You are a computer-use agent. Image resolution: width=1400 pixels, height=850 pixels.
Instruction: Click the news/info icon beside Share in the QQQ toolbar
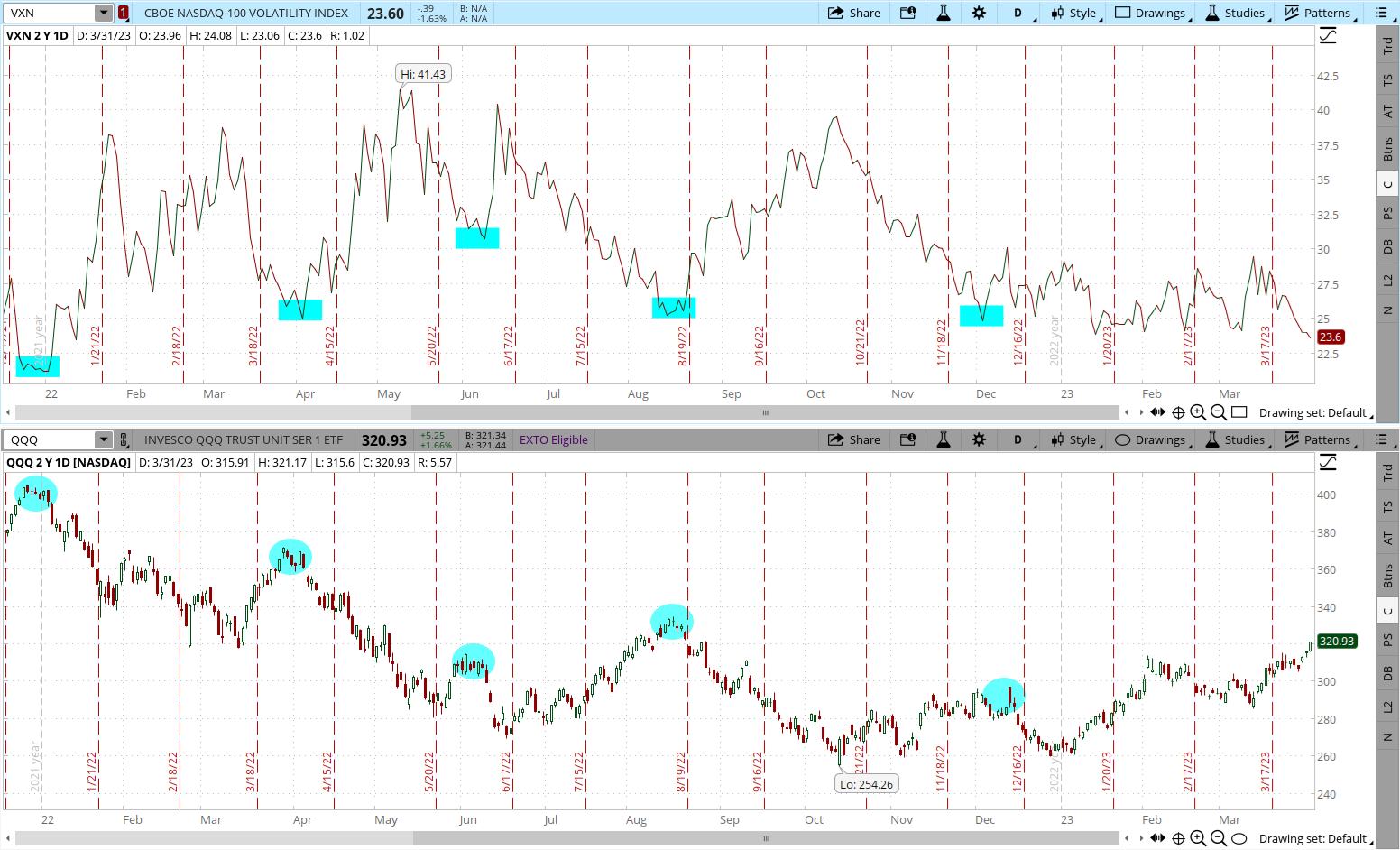(907, 439)
